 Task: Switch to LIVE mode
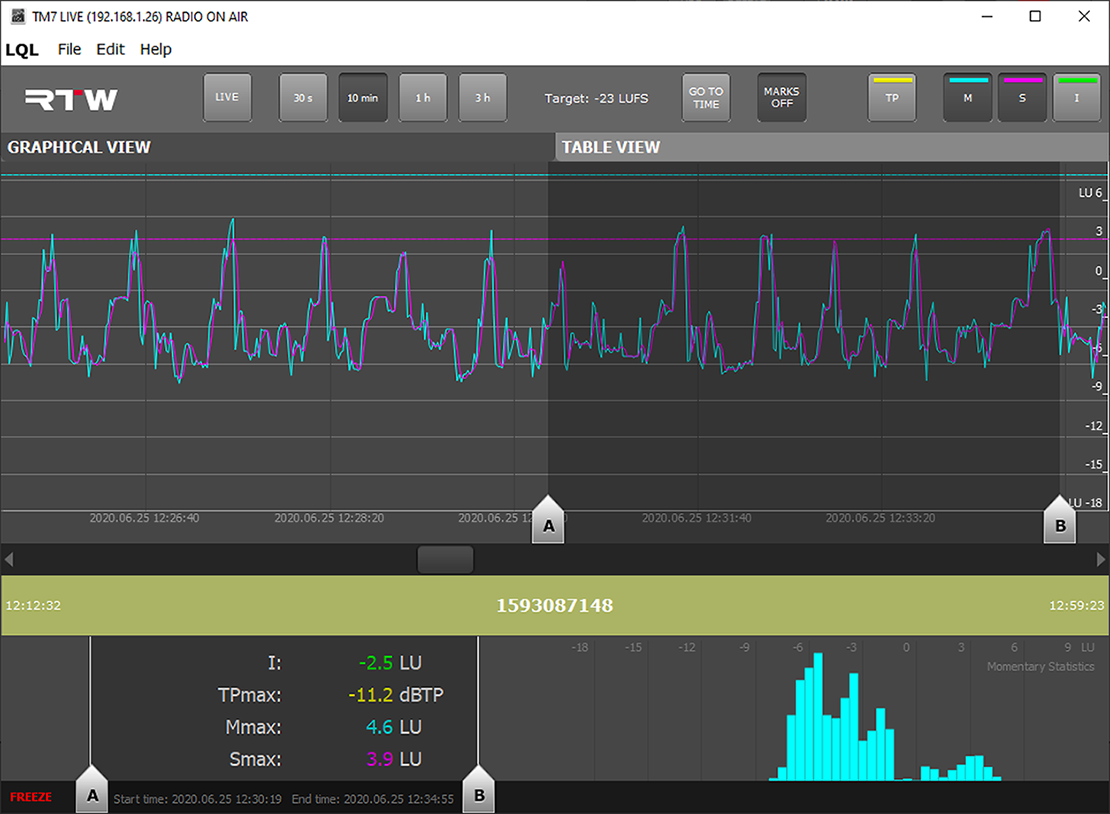point(227,98)
